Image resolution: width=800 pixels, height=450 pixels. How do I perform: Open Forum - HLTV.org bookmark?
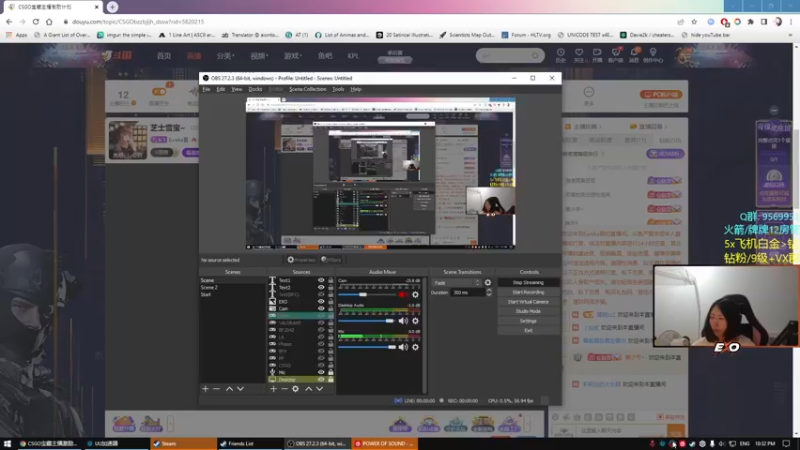pyautogui.click(x=526, y=35)
